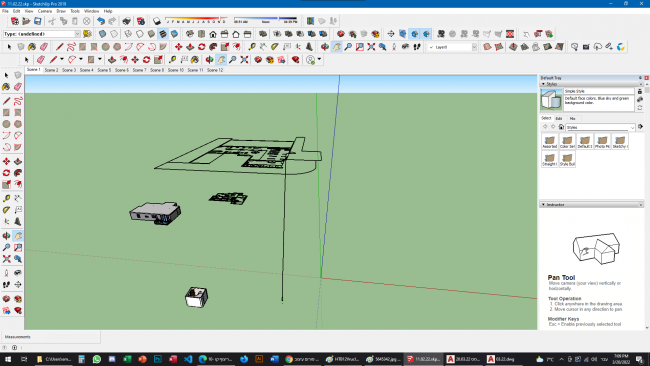Screen dimensions: 650x366
Task: Switch to Front view house icon
Action: pyautogui.click(x=213, y=34)
